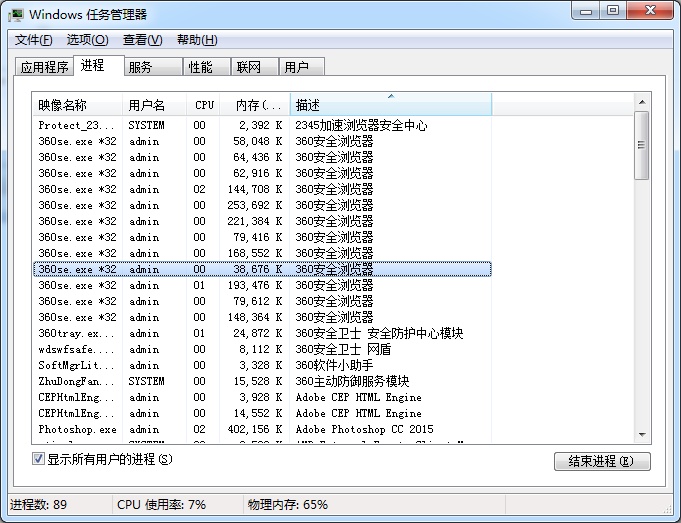Open the 文件(F) menu

point(33,40)
